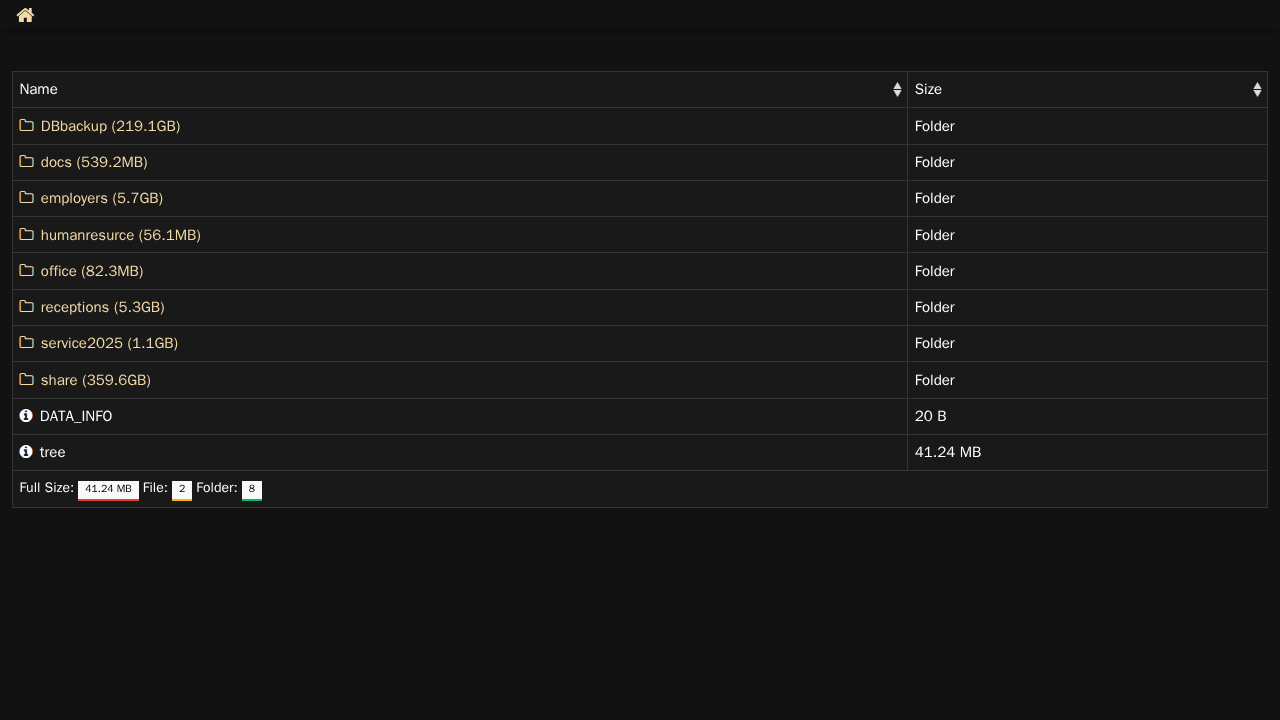
Task: Click the info icon beside DATA_INFO
Action: tap(26, 416)
